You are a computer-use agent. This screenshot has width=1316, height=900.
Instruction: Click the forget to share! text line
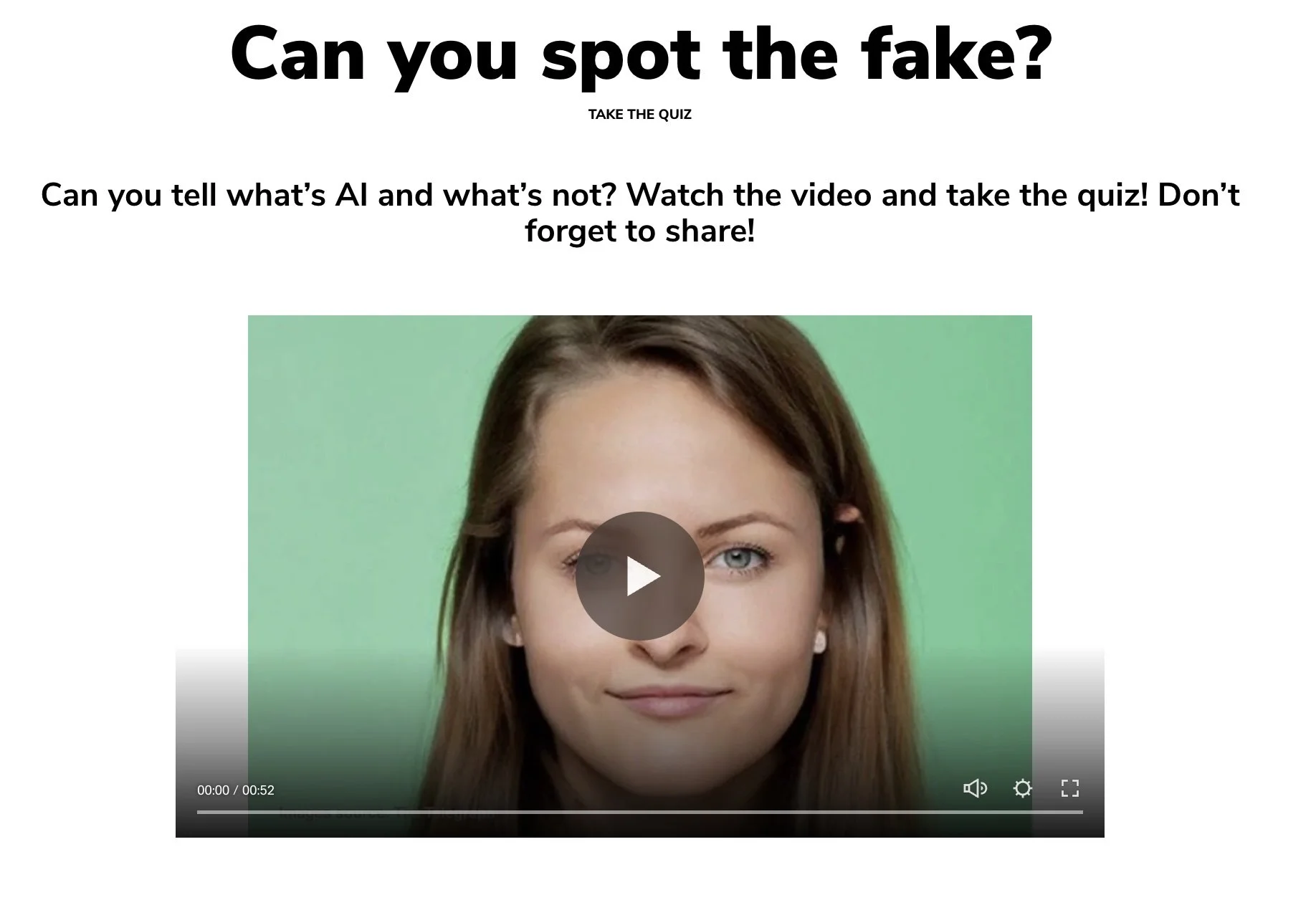point(640,231)
